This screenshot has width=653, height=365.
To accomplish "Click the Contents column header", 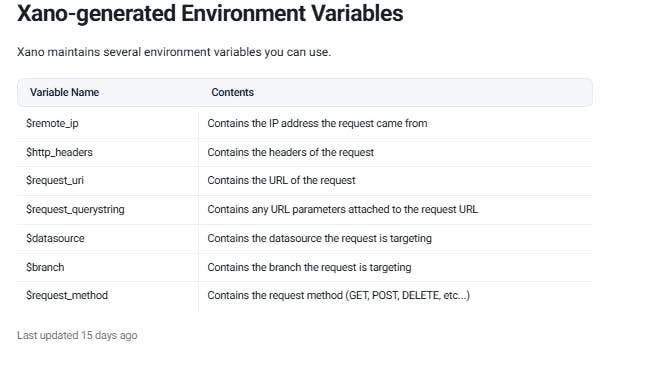I will 232,92.
